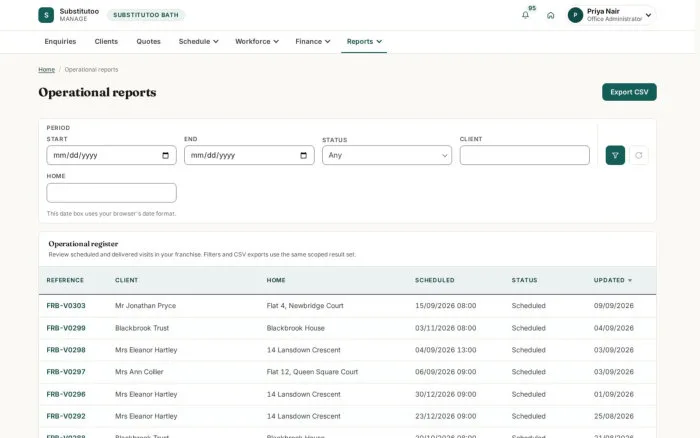Click Blackbrook House in FRB-V0299 row

[296, 328]
